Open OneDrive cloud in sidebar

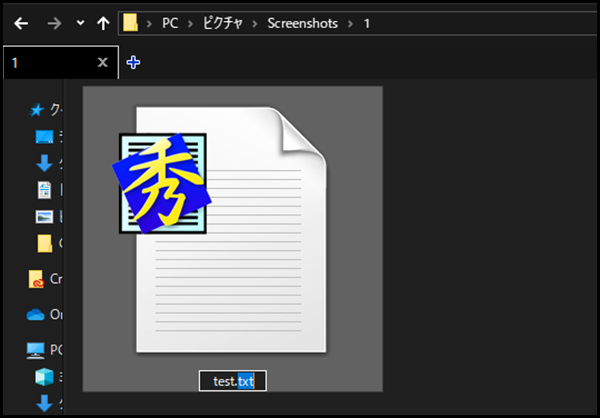click(36, 314)
